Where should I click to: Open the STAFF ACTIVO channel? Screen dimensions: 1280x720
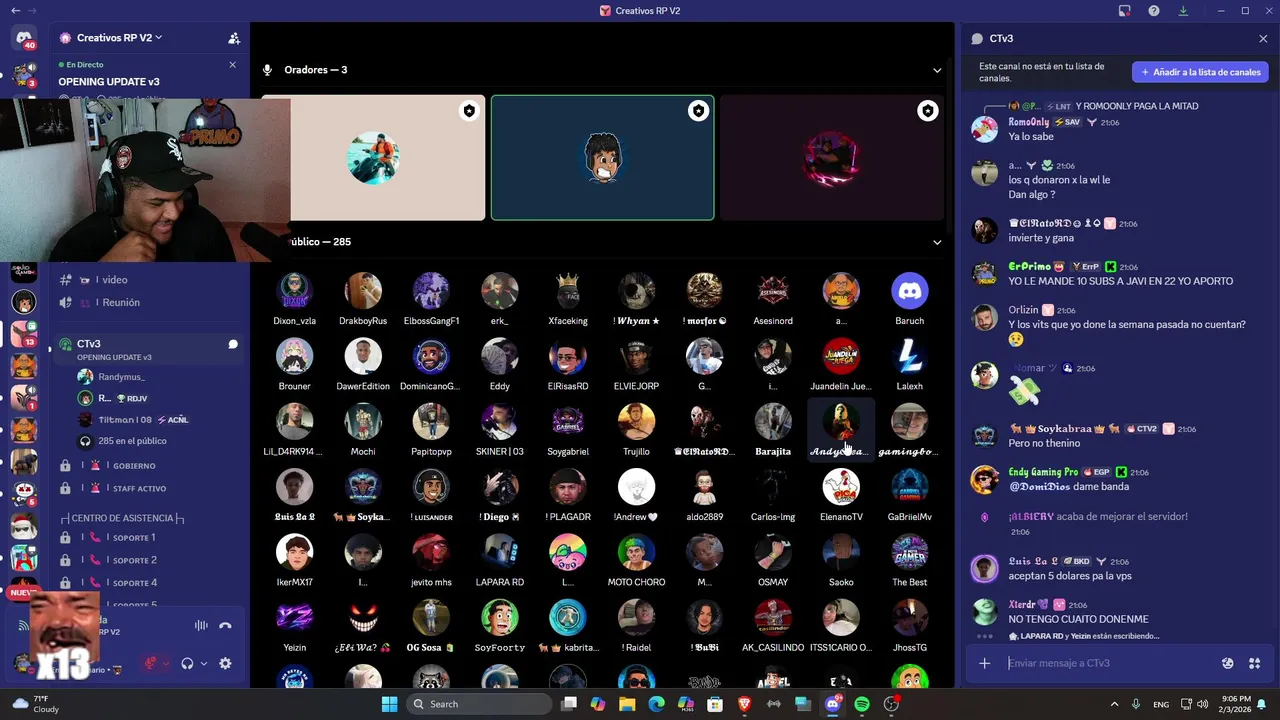pos(150,488)
